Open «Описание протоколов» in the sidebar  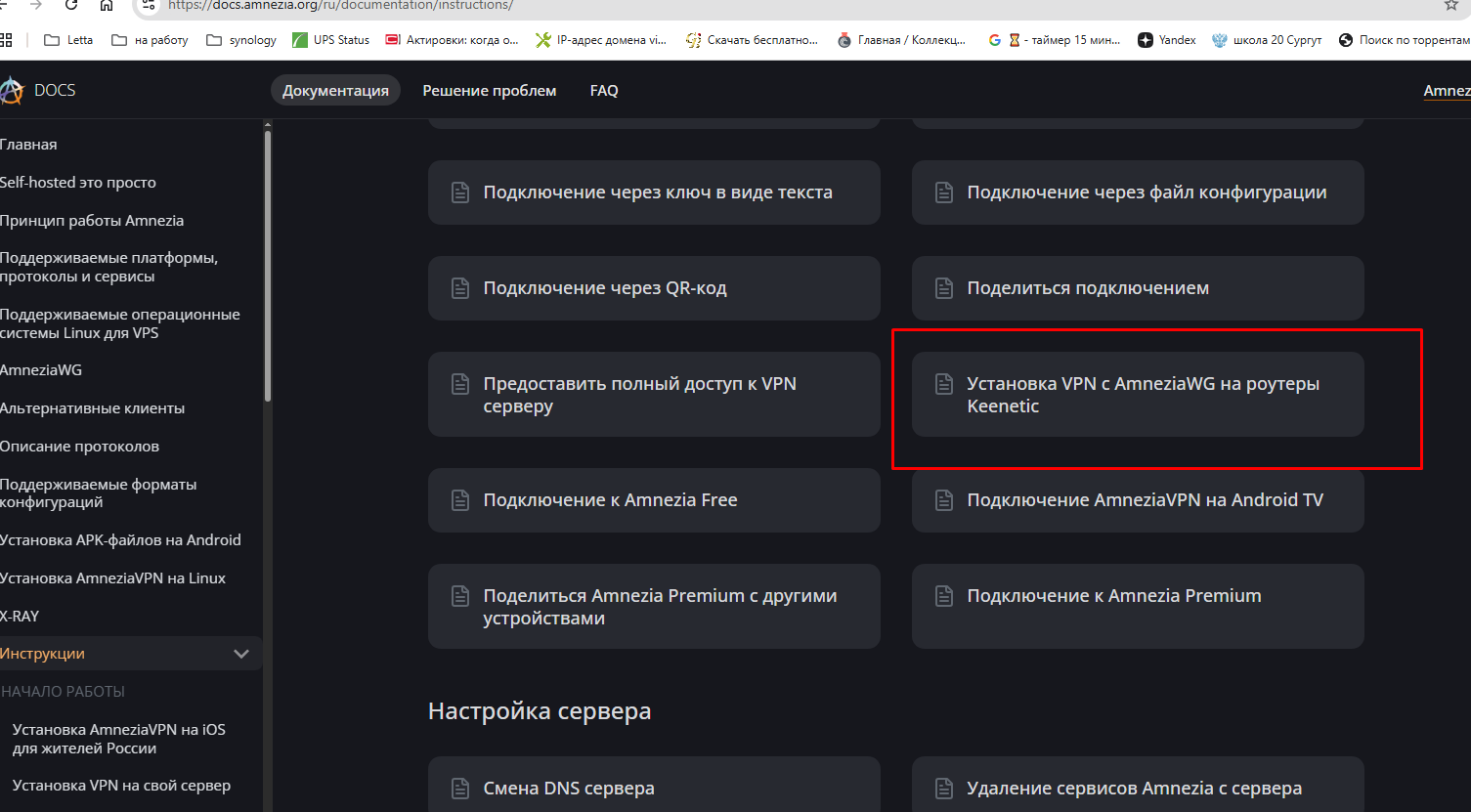pyautogui.click(x=79, y=447)
